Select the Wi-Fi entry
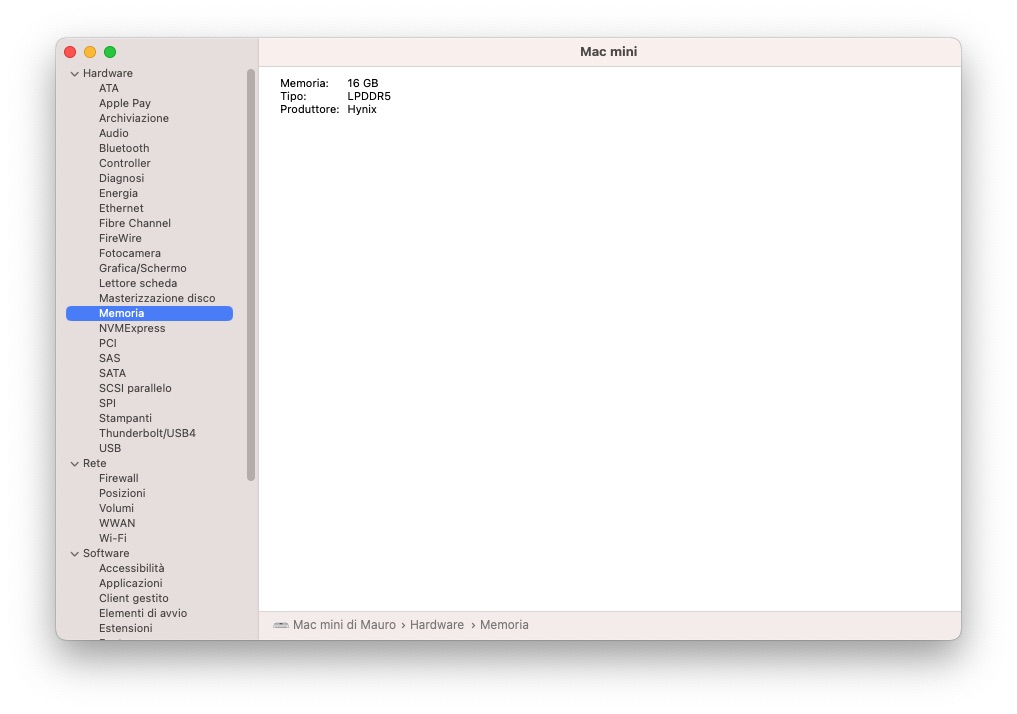The image size is (1017, 714). tap(113, 538)
